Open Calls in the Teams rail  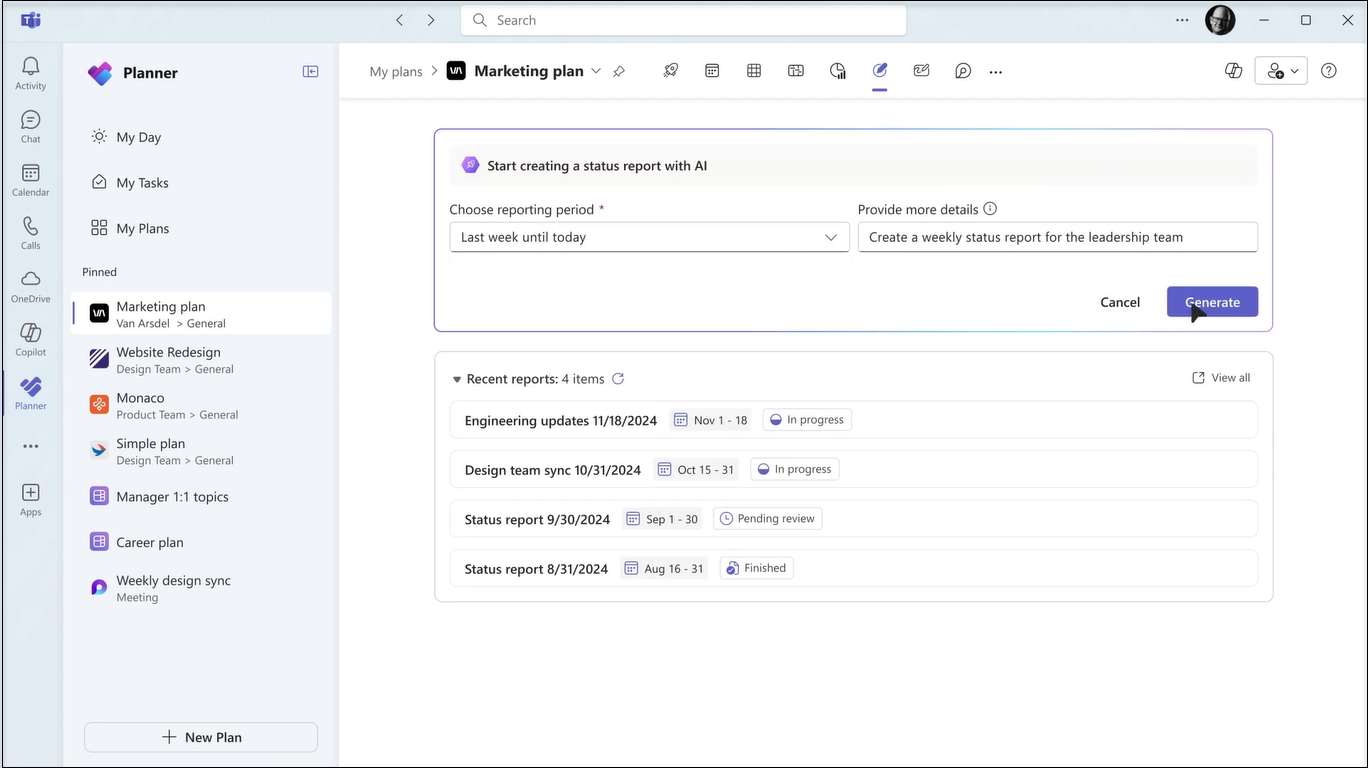click(x=31, y=233)
